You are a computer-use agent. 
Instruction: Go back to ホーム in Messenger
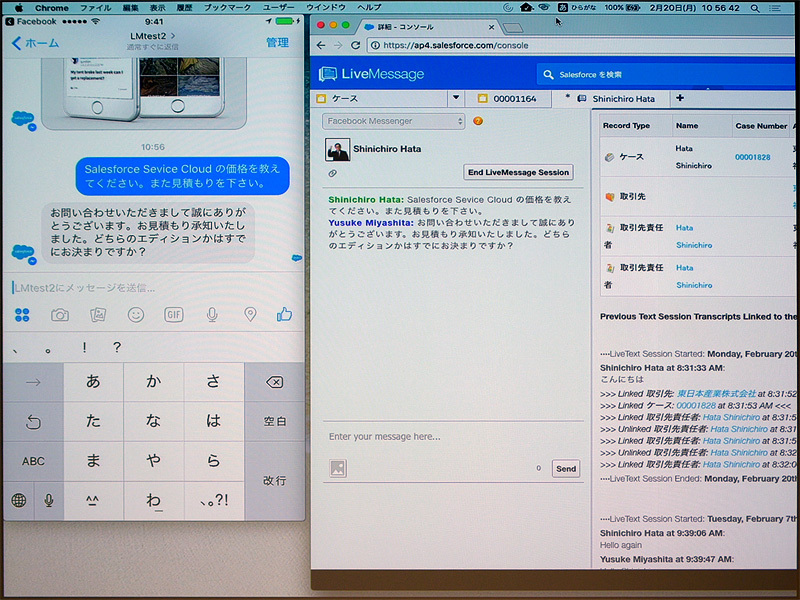pyautogui.click(x=35, y=43)
